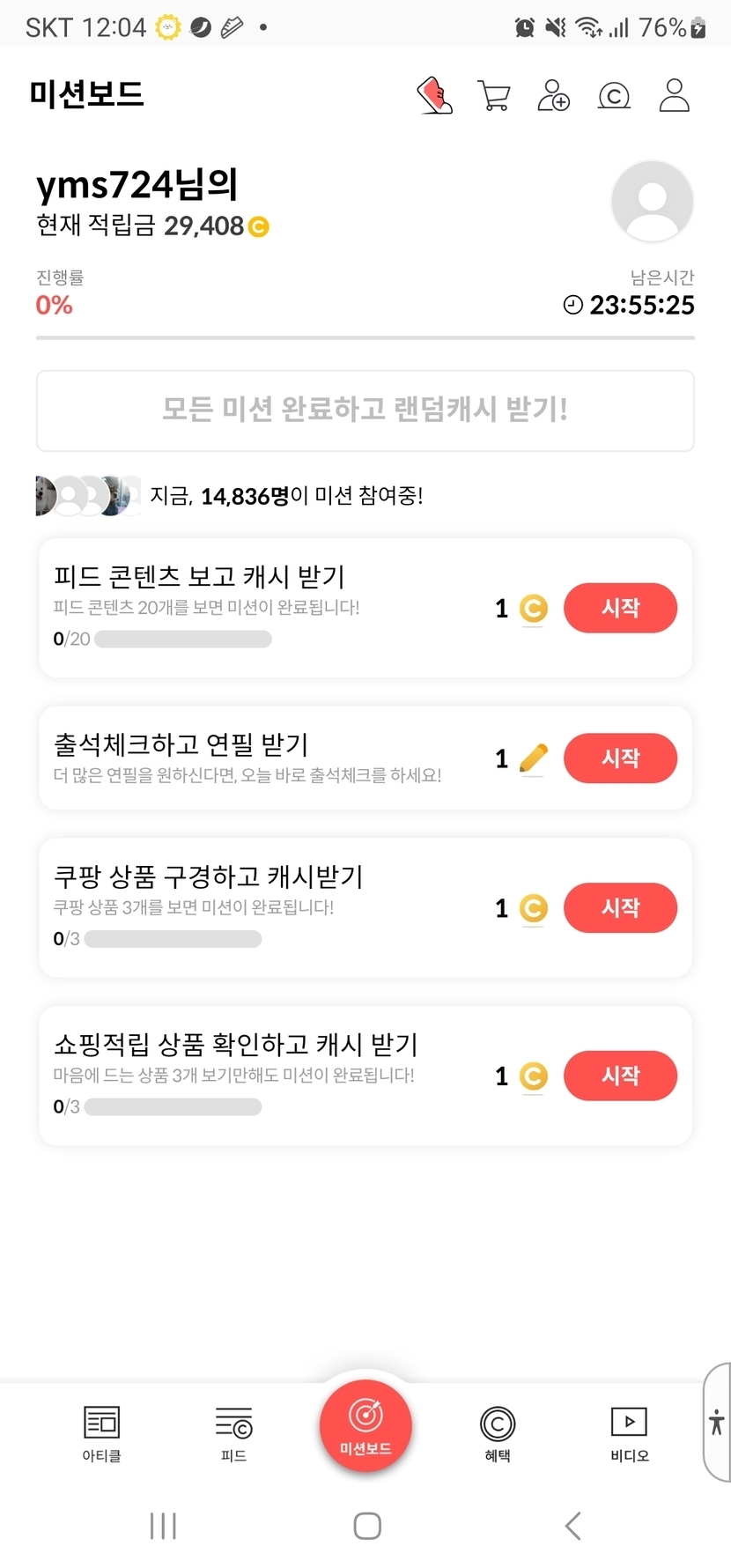Screen dimensions: 731x1568
Task: Tap the accessibility floating button
Action: [x=717, y=1422]
